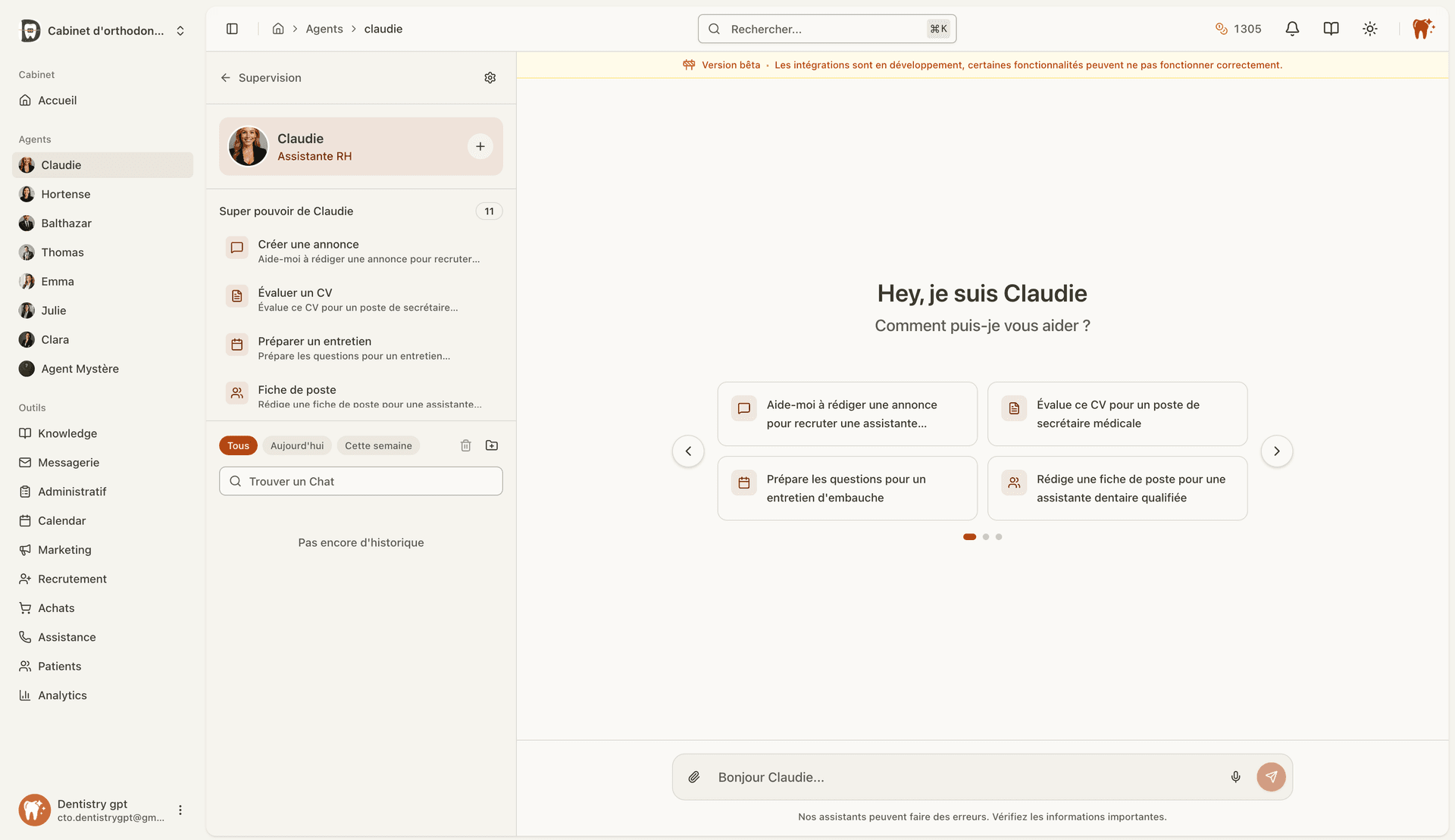Send a message with the send button
Screen dimensions: 1455x840
[x=1271, y=776]
